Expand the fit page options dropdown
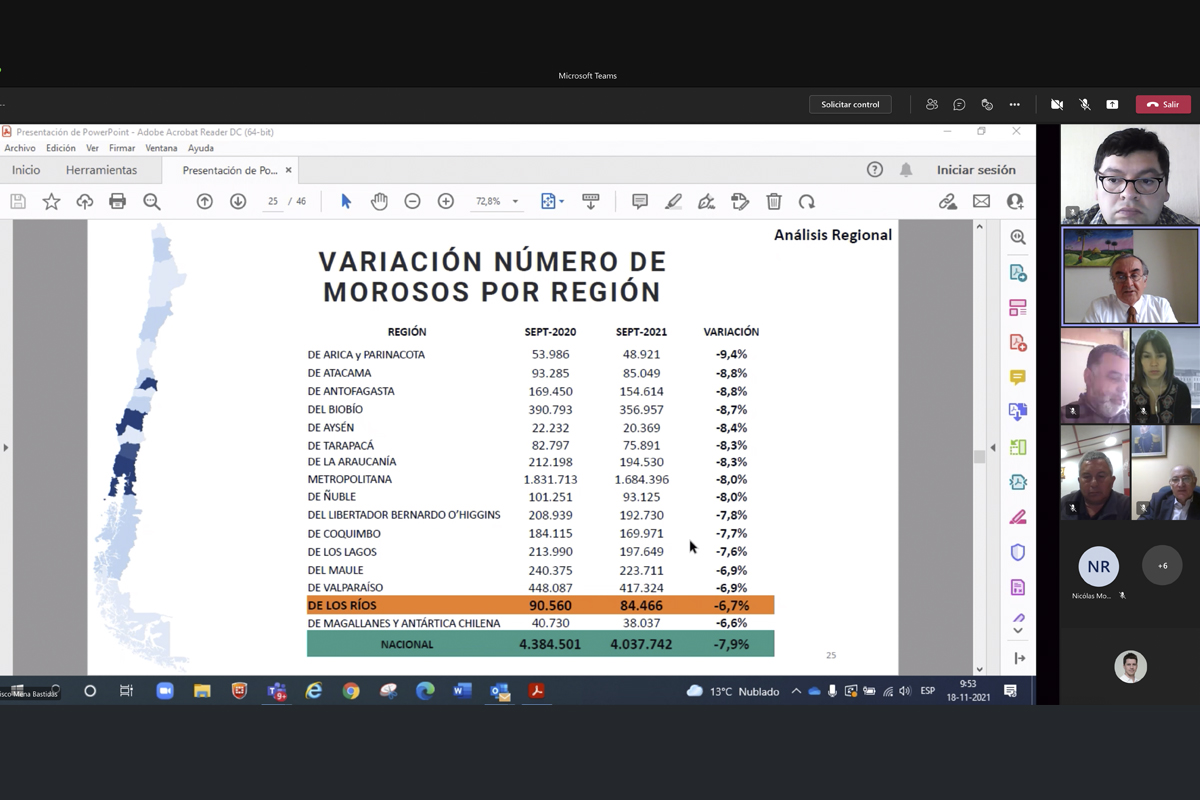The image size is (1200, 800). tap(561, 202)
